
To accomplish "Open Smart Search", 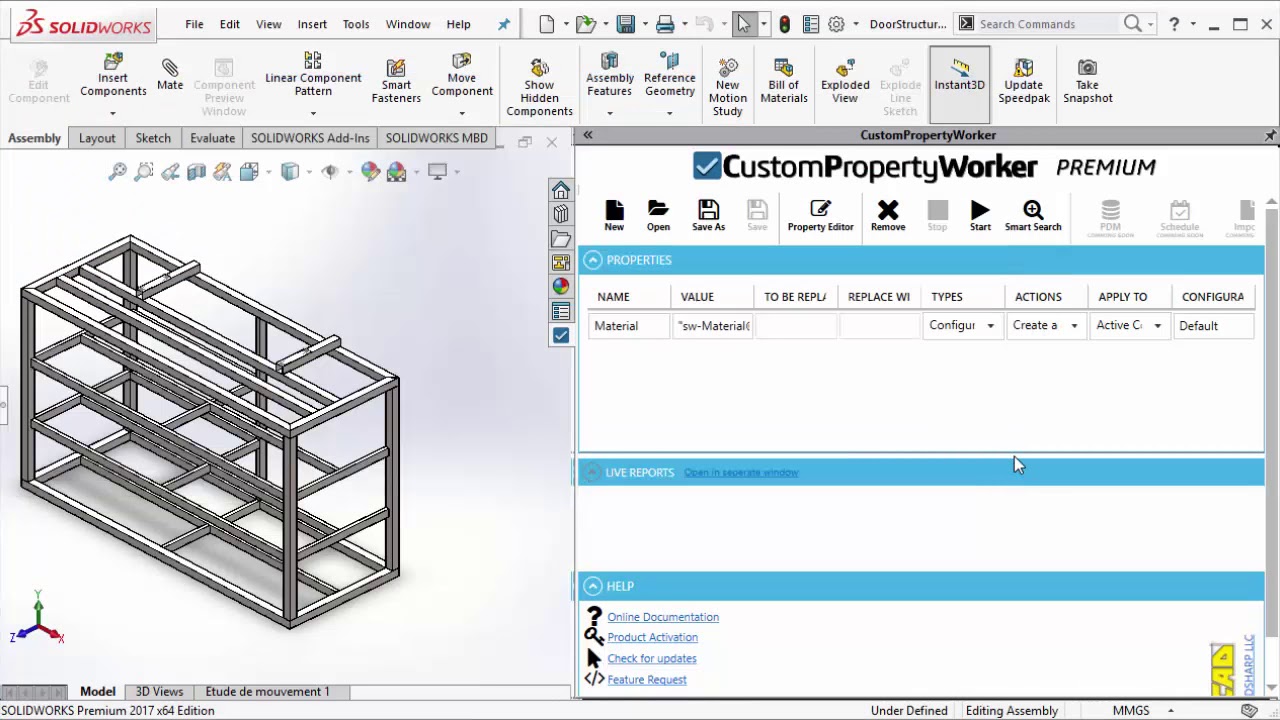I will coord(1033,215).
